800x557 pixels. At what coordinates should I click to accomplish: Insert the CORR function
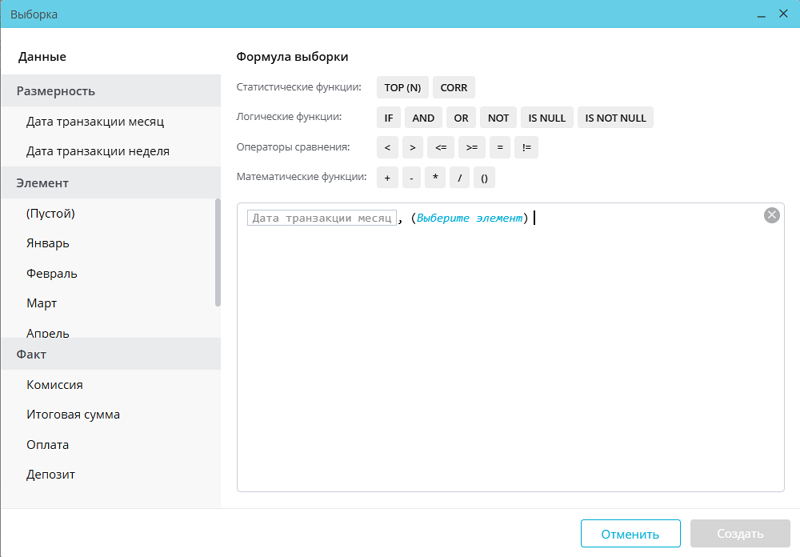coord(453,88)
